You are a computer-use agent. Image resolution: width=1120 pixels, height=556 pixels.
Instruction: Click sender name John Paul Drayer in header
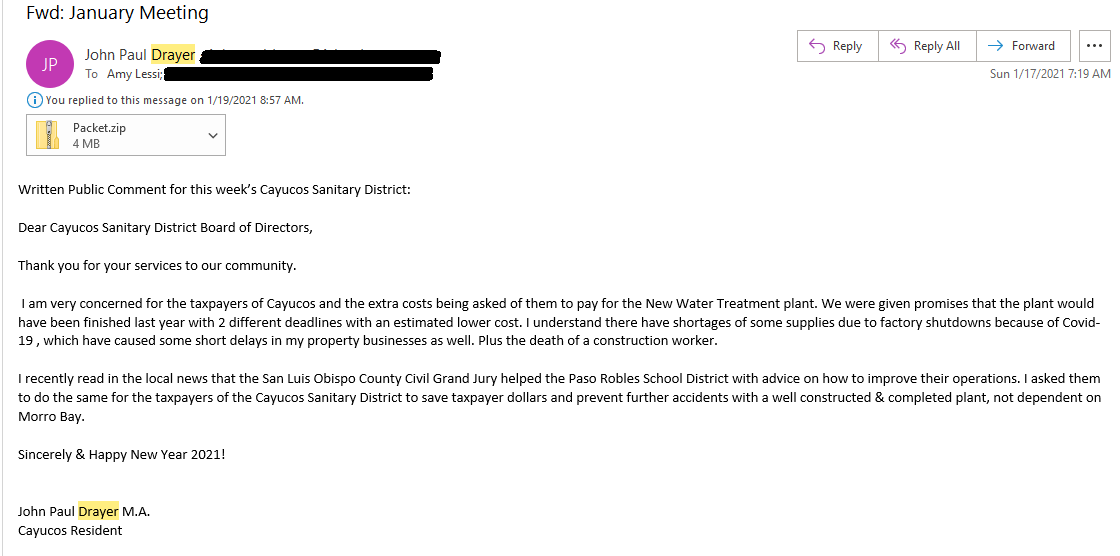pos(140,55)
